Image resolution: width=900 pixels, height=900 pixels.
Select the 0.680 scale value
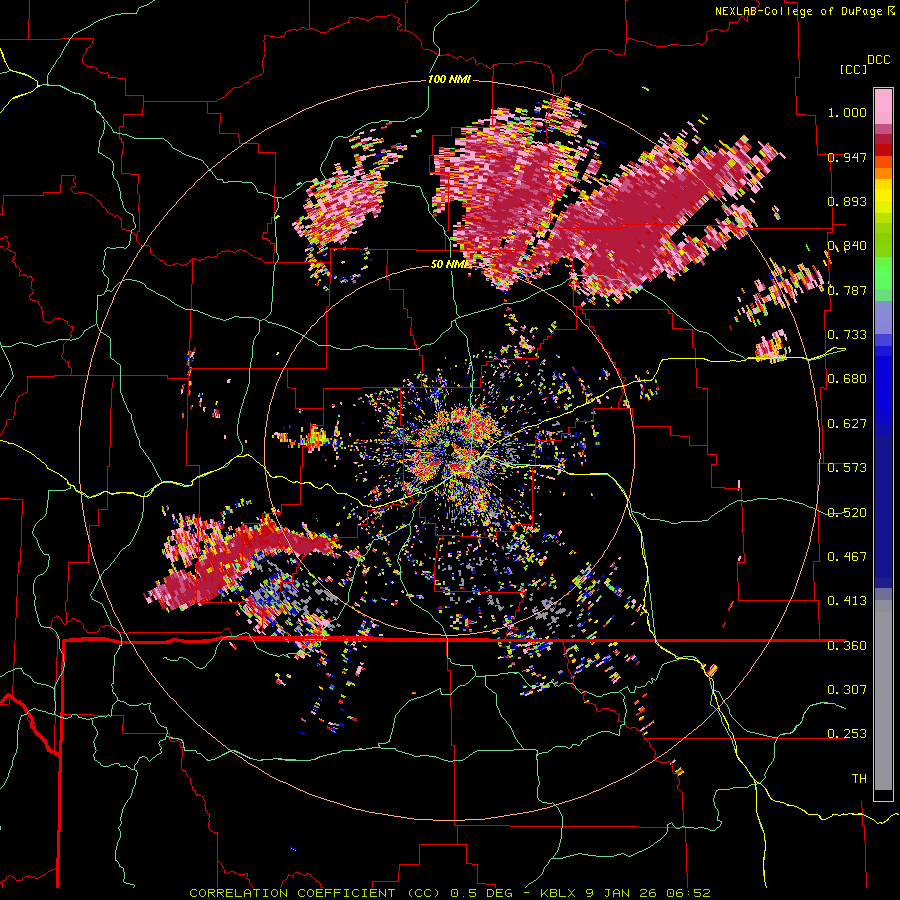pyautogui.click(x=847, y=378)
